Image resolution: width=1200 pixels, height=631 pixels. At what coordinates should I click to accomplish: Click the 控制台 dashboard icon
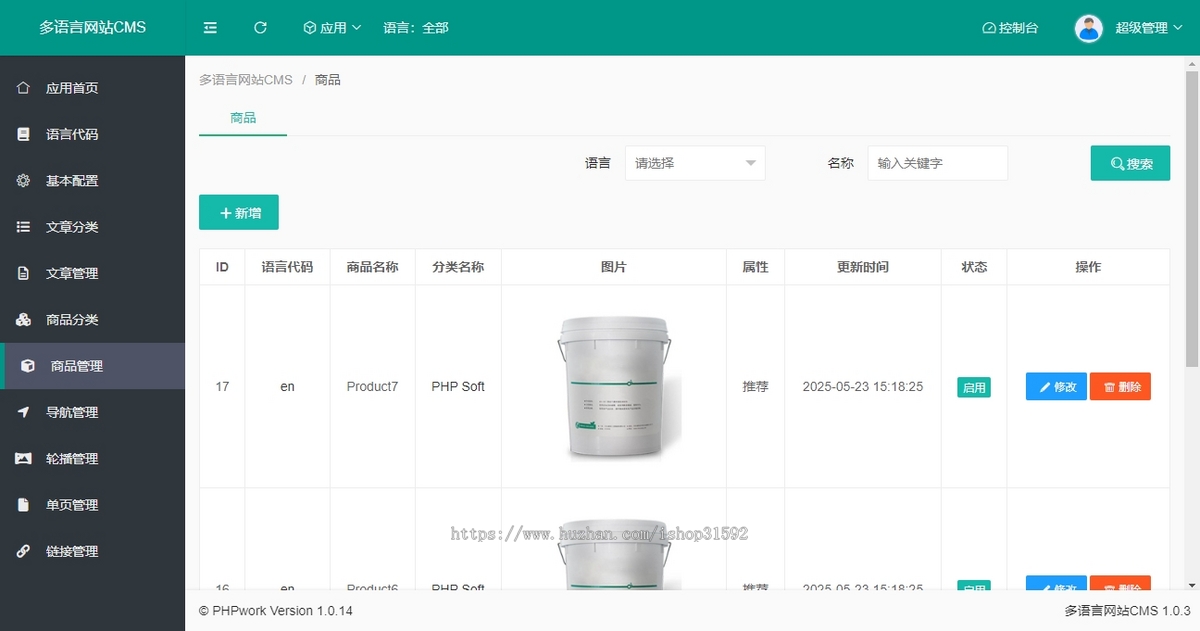989,28
